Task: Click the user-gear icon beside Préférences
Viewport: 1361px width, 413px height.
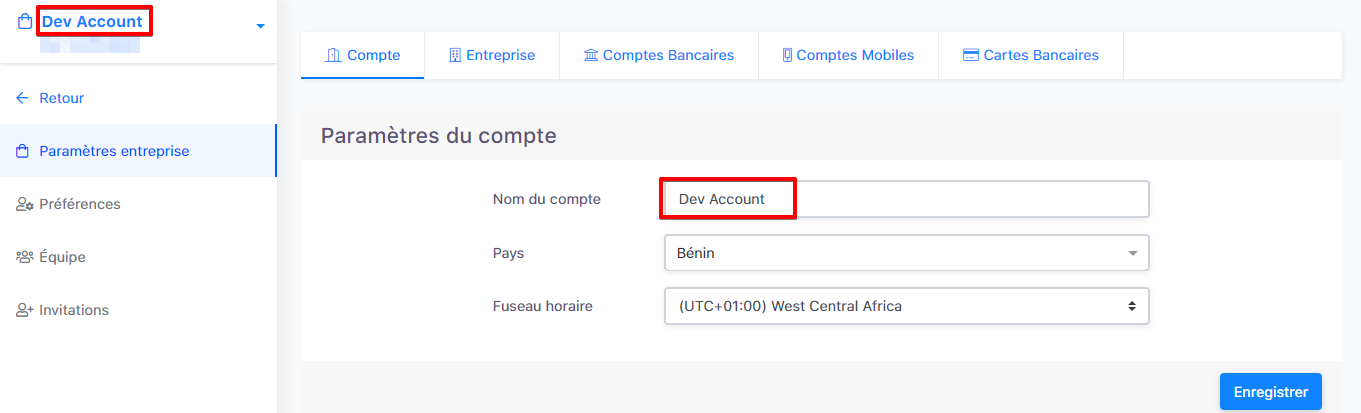Action: 25,204
